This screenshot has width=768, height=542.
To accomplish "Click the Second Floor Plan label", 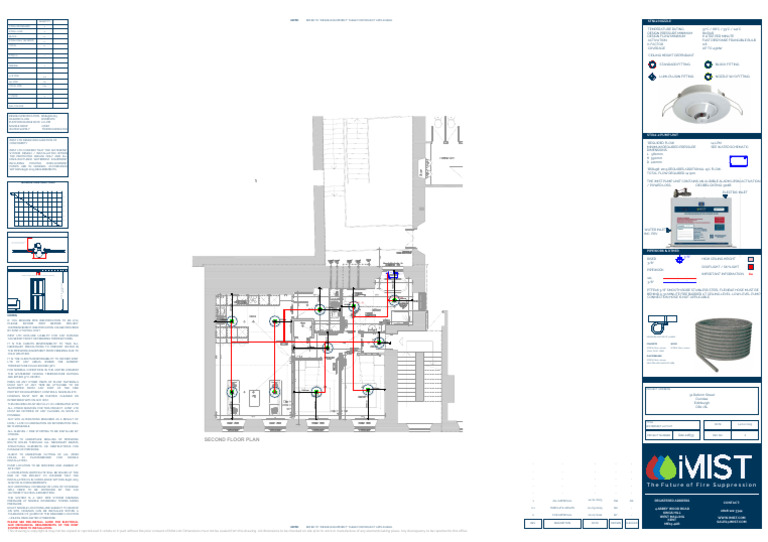I will click(232, 439).
